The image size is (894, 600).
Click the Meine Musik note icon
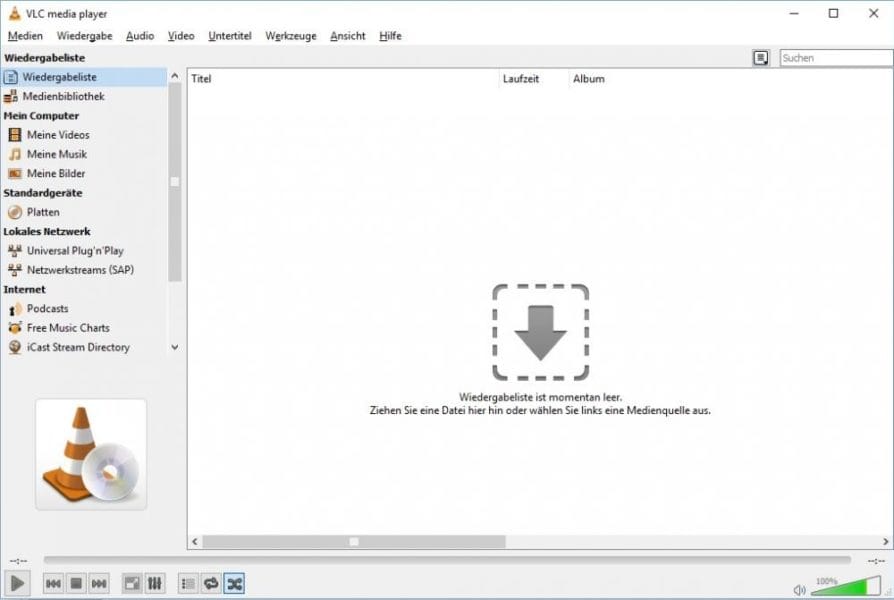point(15,155)
